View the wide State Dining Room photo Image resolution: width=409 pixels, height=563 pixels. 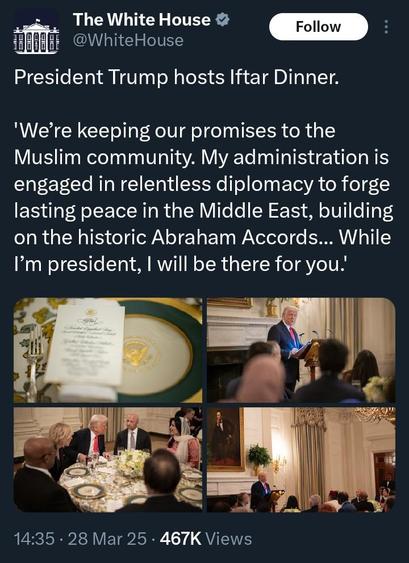301,459
